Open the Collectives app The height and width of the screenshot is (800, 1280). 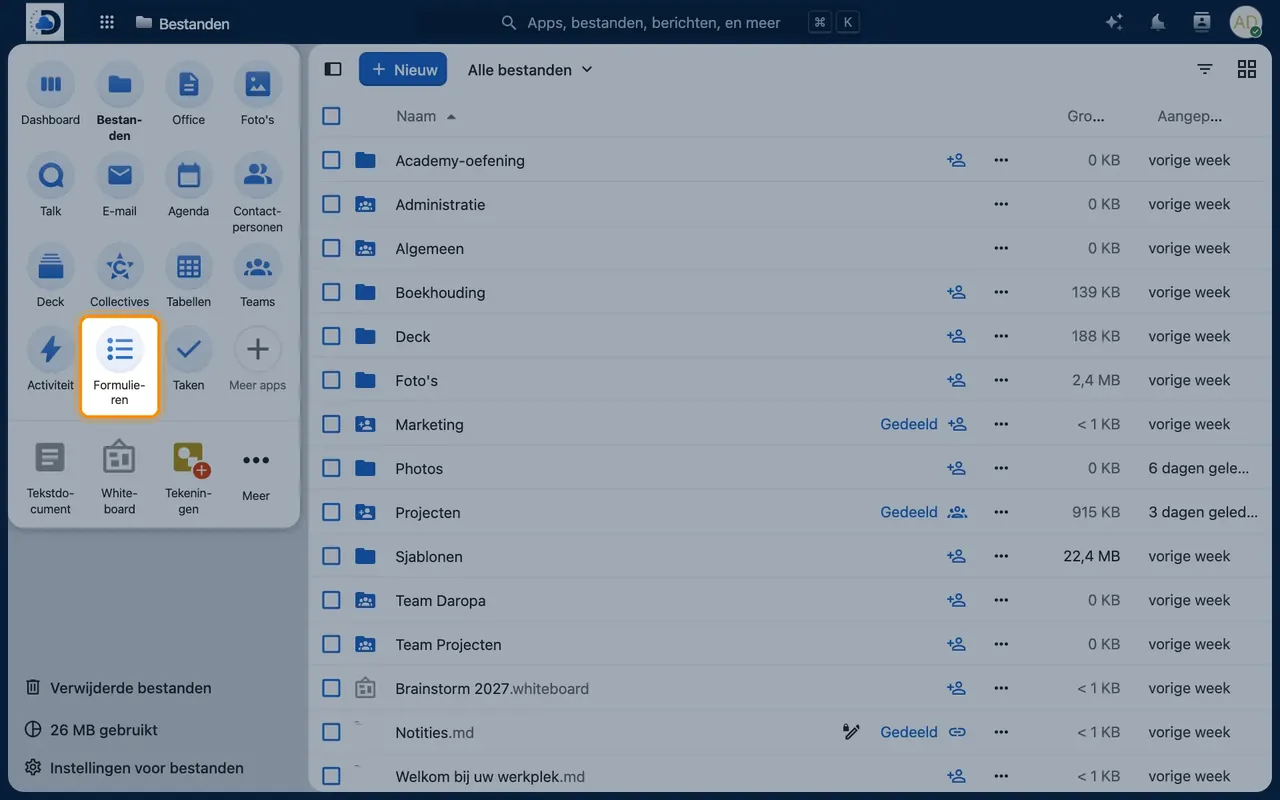tap(119, 277)
